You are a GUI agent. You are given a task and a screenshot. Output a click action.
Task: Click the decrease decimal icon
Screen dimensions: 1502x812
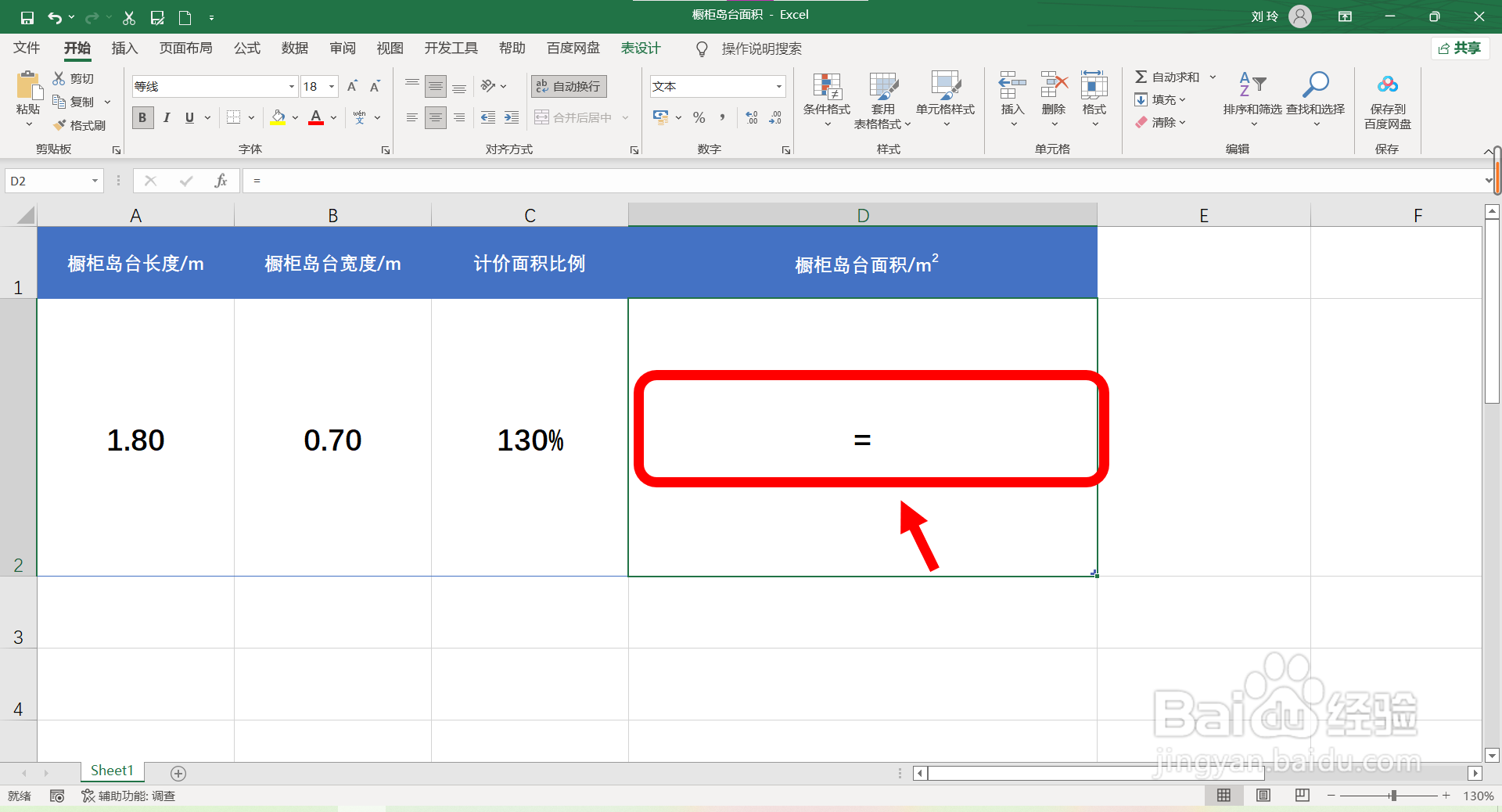[775, 117]
